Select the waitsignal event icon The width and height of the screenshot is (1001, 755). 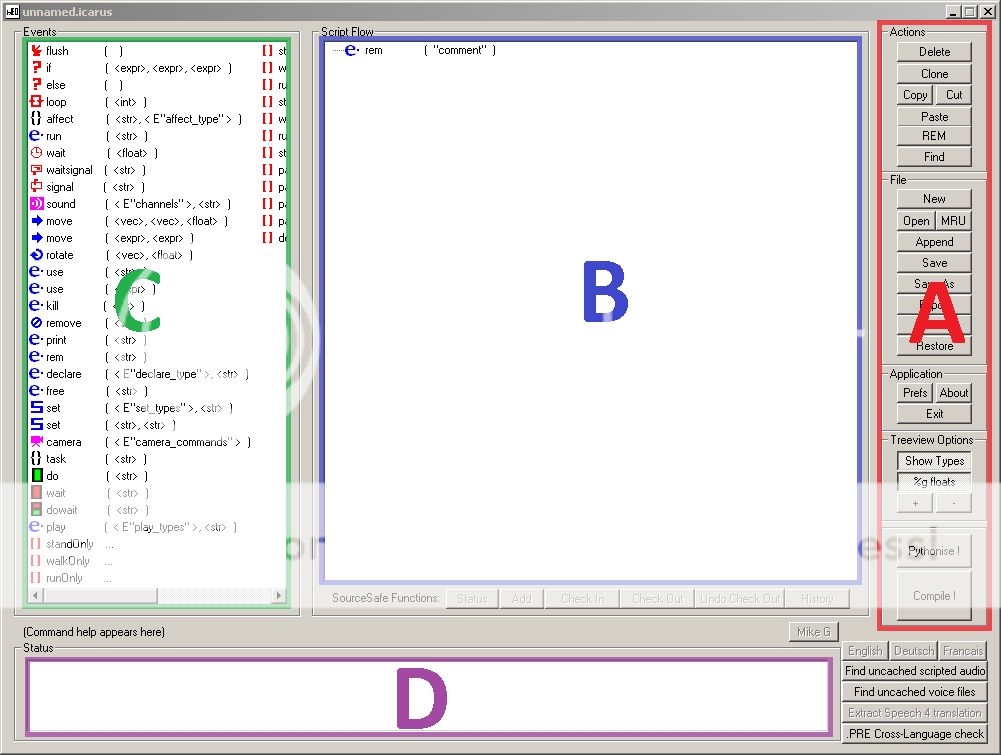click(x=36, y=170)
